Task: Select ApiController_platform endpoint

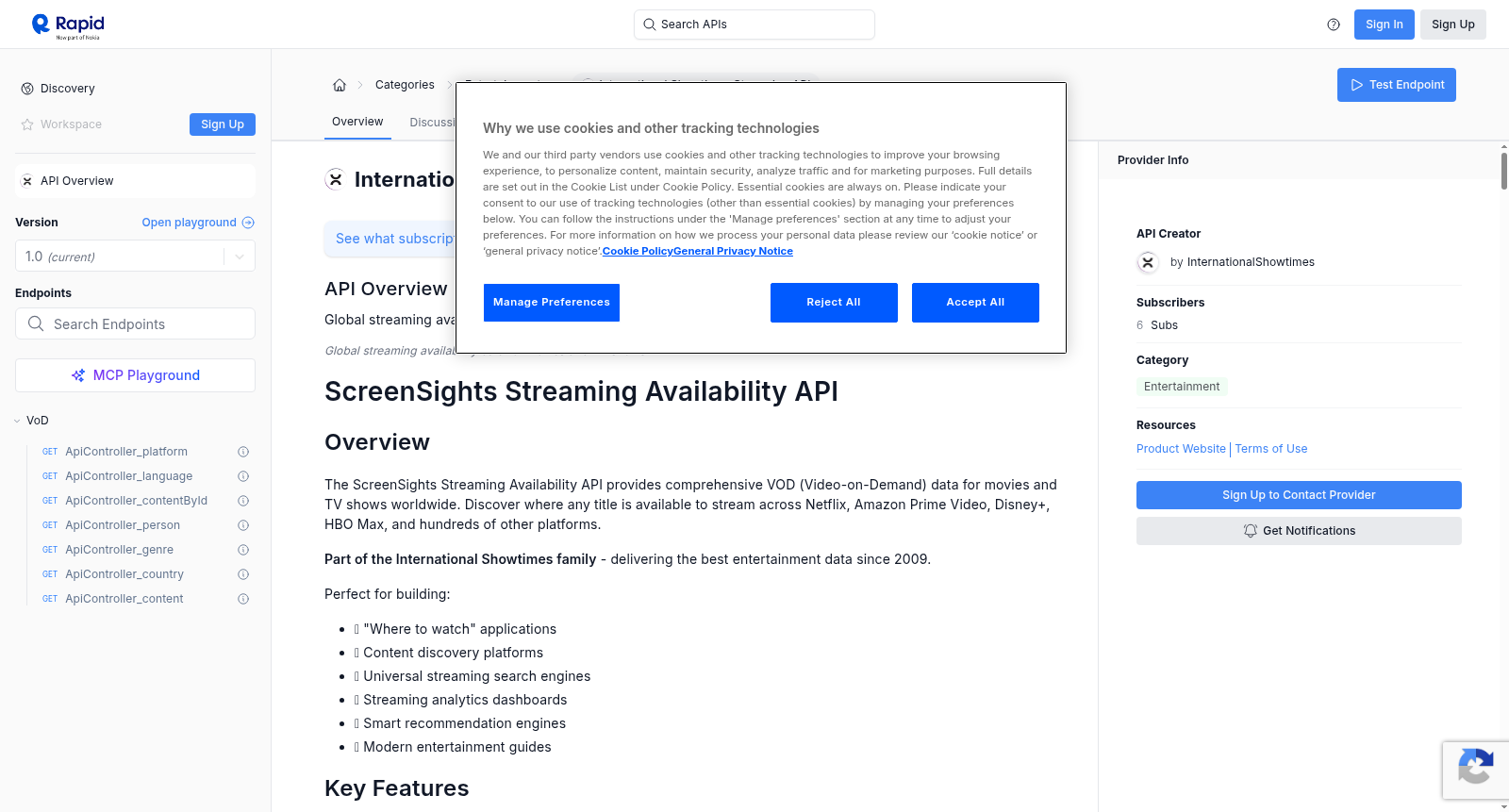Action: click(x=126, y=452)
